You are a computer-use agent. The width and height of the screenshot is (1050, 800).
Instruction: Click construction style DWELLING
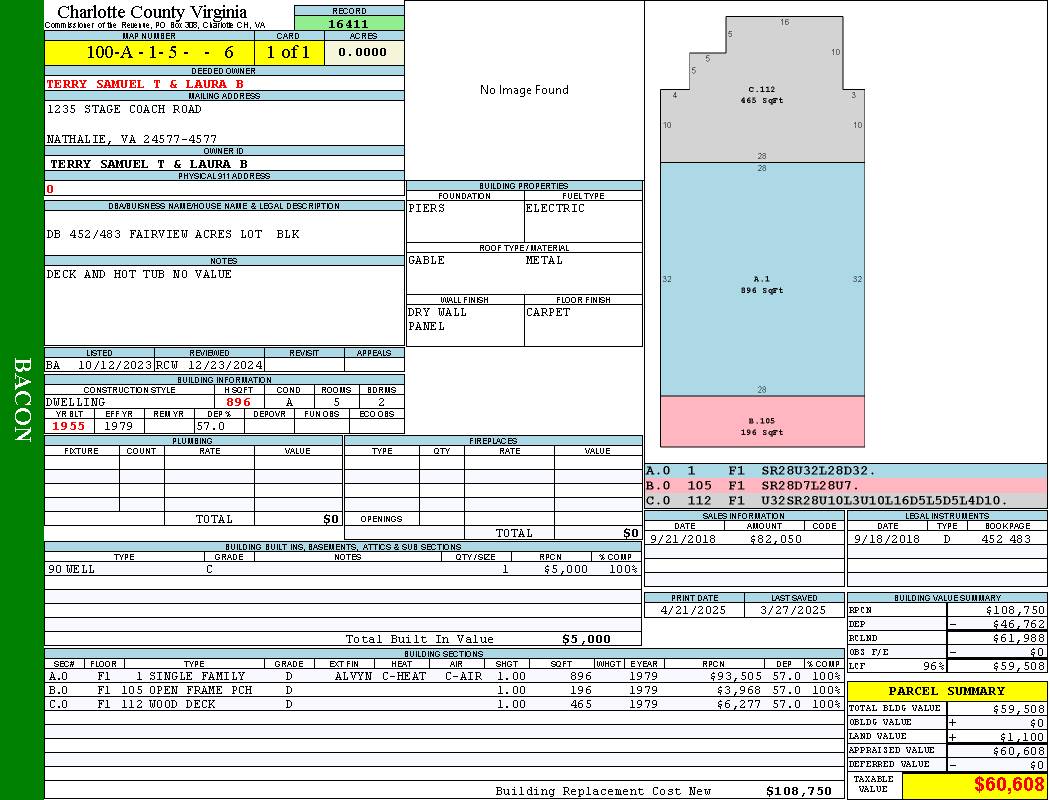click(x=76, y=402)
